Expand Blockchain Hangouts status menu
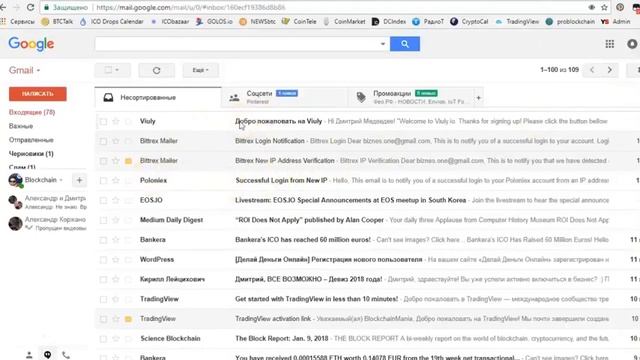This screenshot has height=360, width=640. 61,180
